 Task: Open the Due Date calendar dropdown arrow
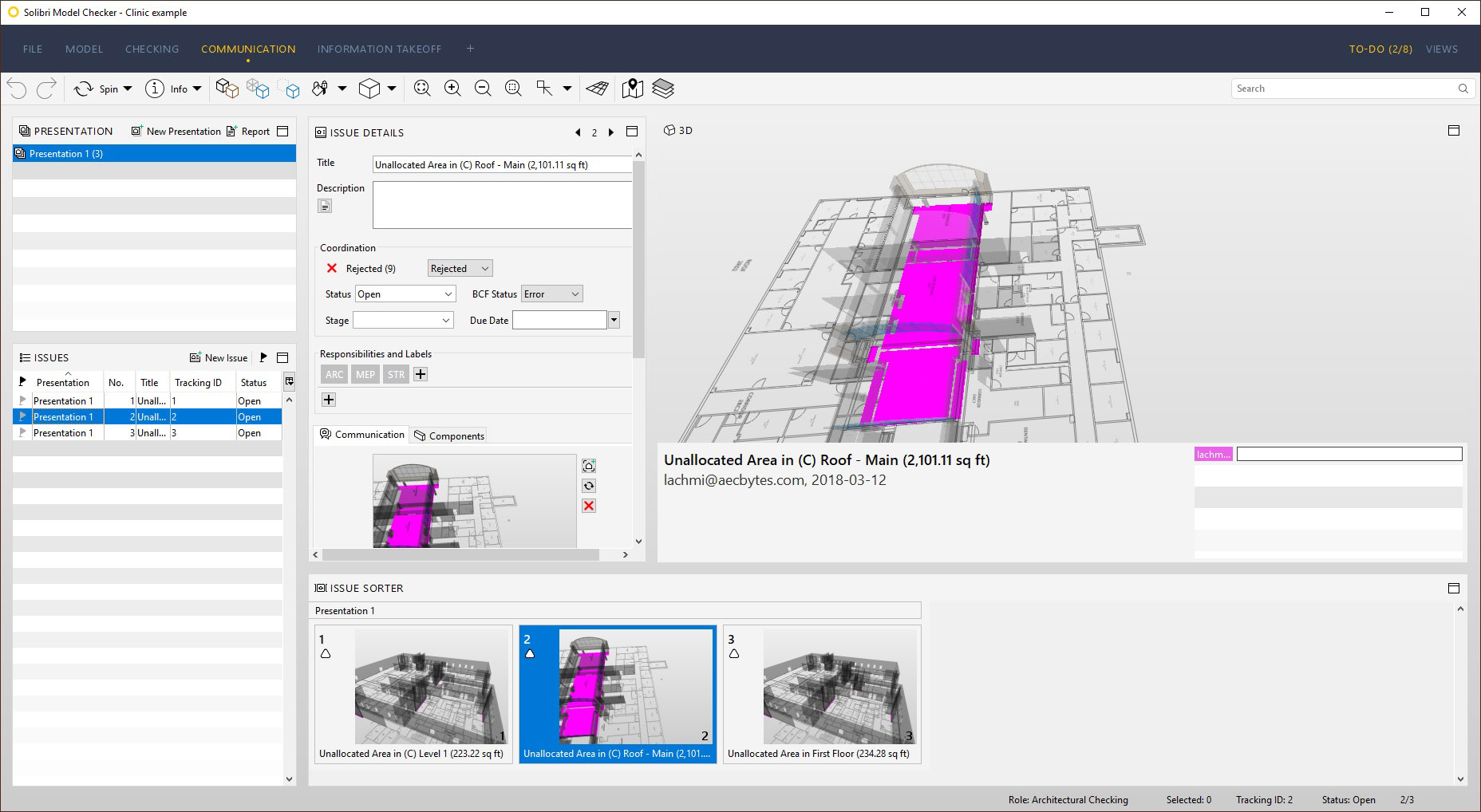[614, 320]
